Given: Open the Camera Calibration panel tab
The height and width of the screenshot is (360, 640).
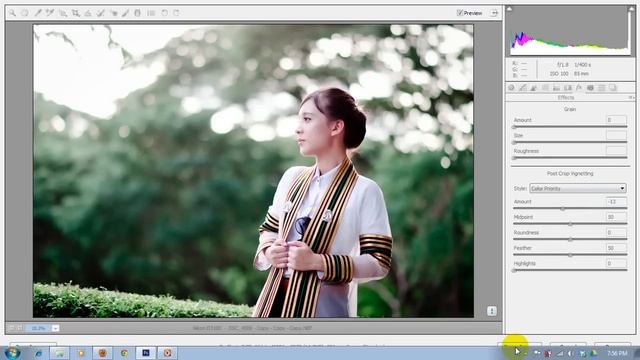Looking at the screenshot, I should [590, 88].
